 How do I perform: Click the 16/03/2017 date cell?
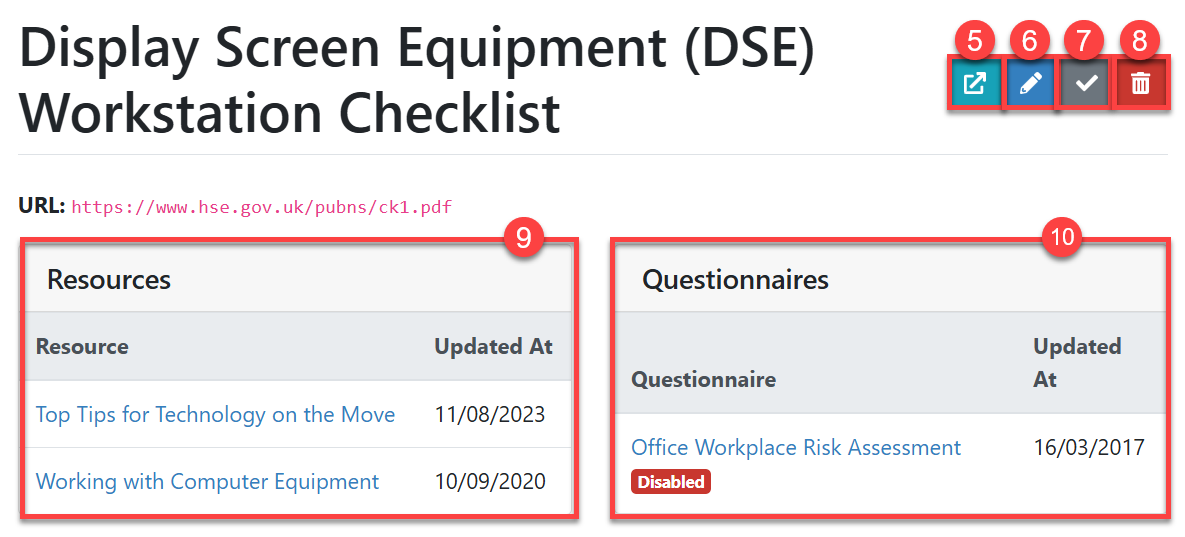1089,447
